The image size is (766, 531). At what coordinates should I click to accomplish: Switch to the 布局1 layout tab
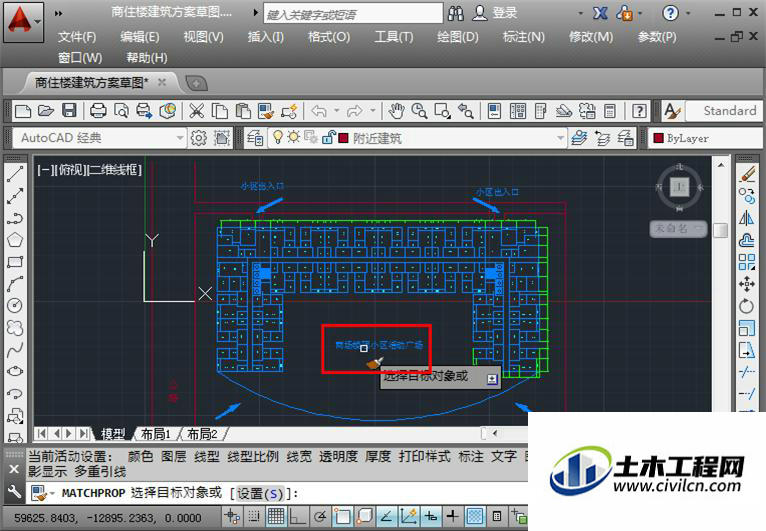155,433
